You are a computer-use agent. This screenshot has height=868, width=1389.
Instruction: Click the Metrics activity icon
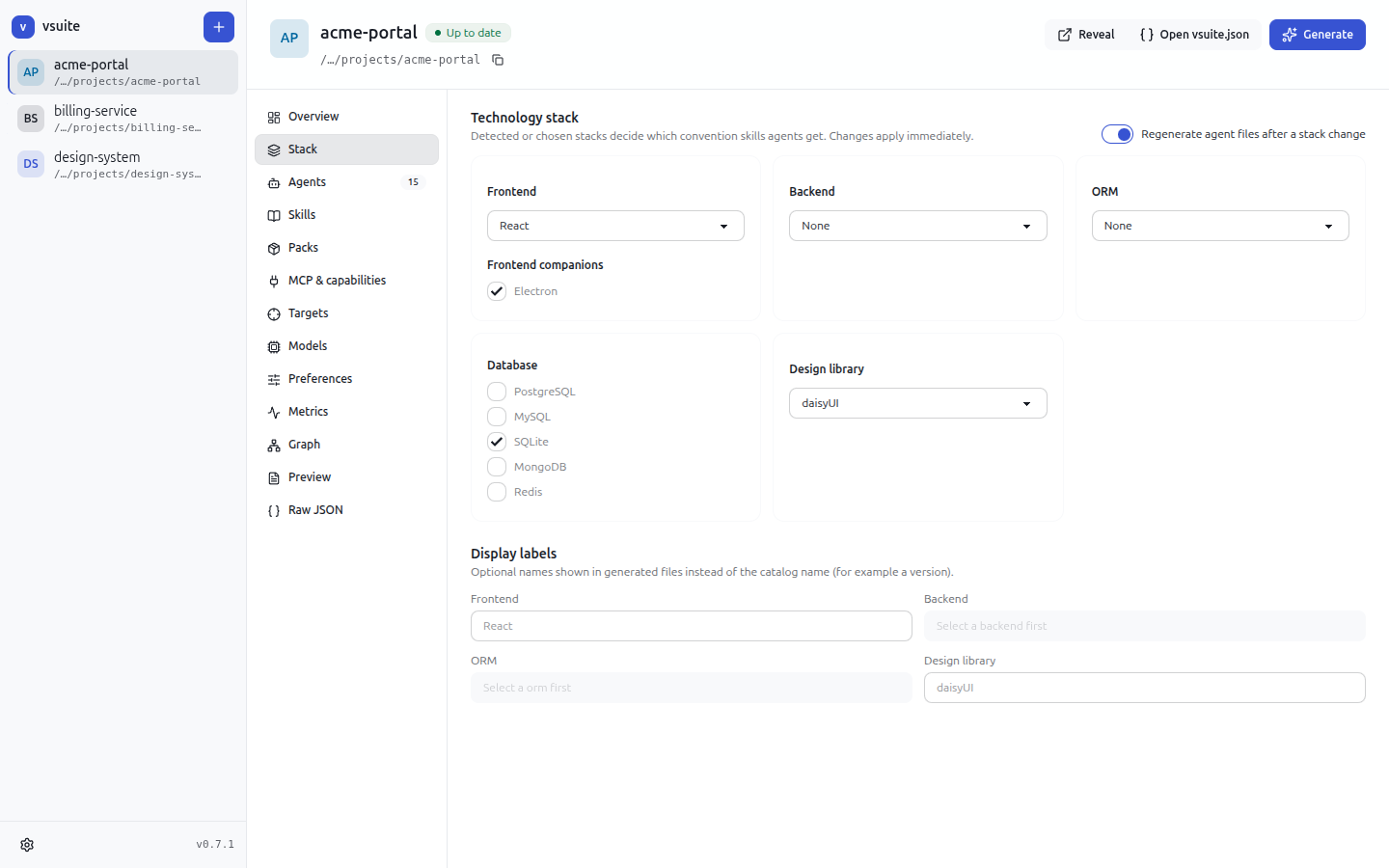(x=274, y=412)
